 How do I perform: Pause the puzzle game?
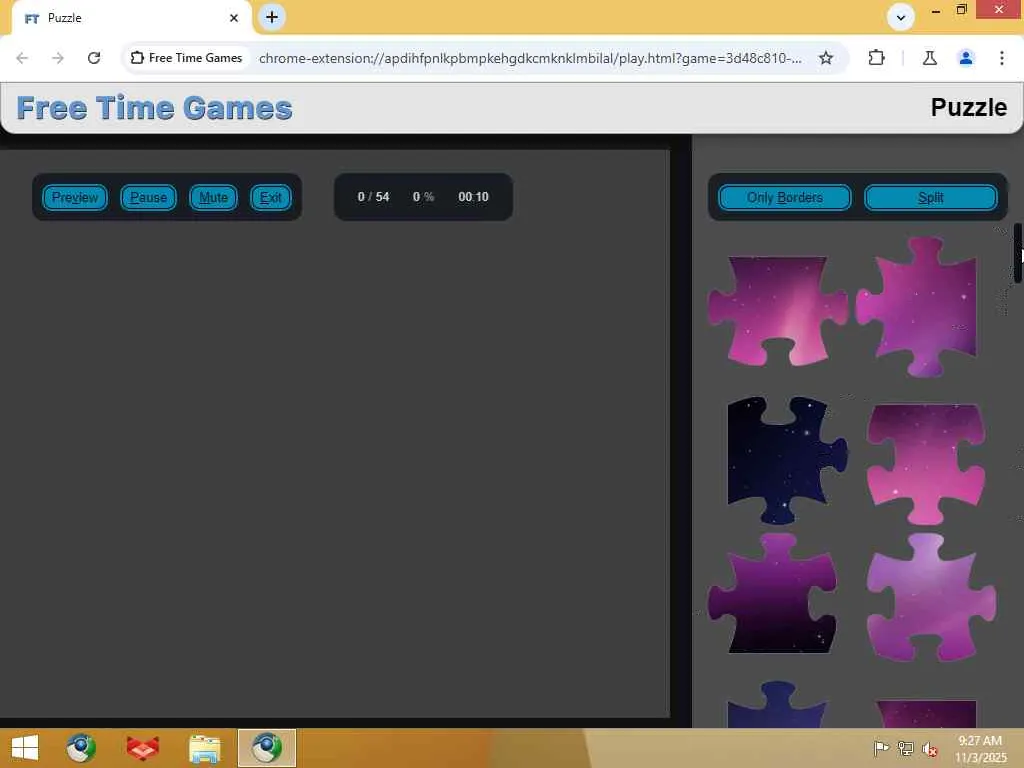coord(148,197)
